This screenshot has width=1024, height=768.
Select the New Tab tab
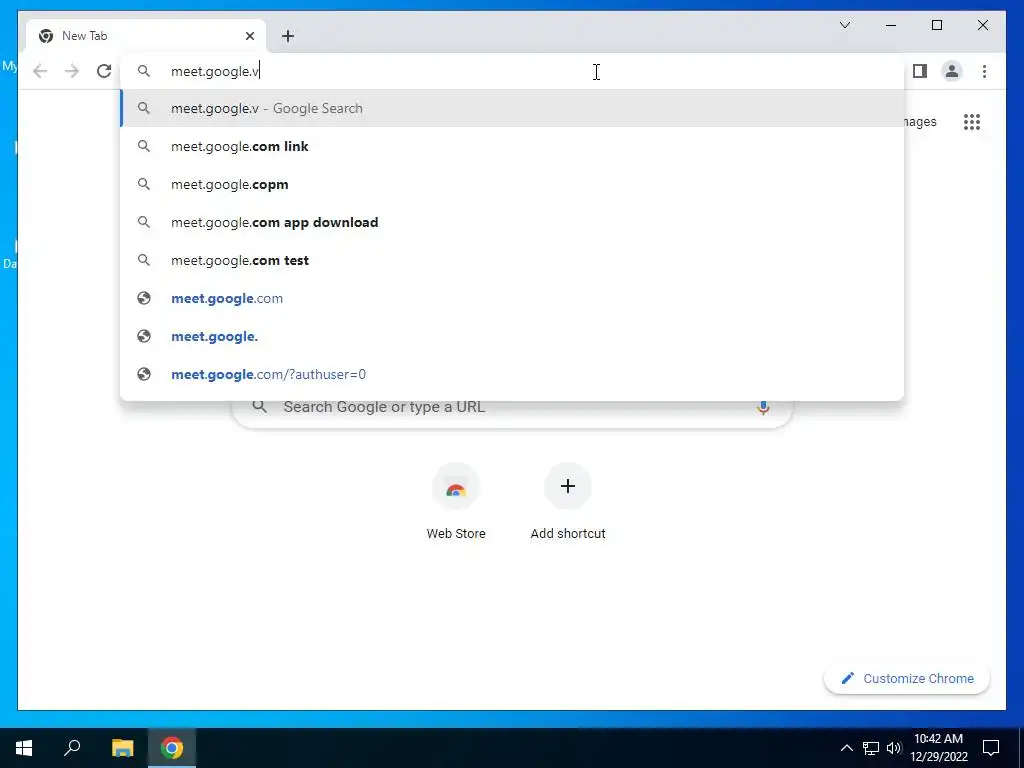[x=146, y=36]
